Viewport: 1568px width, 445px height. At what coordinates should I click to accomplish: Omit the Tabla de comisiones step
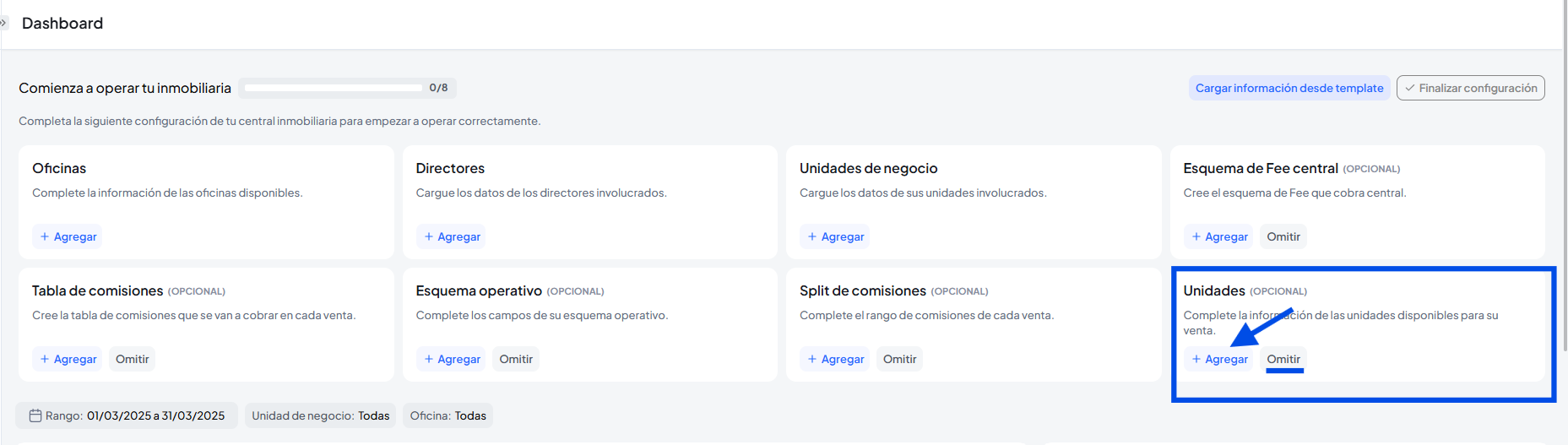click(133, 359)
